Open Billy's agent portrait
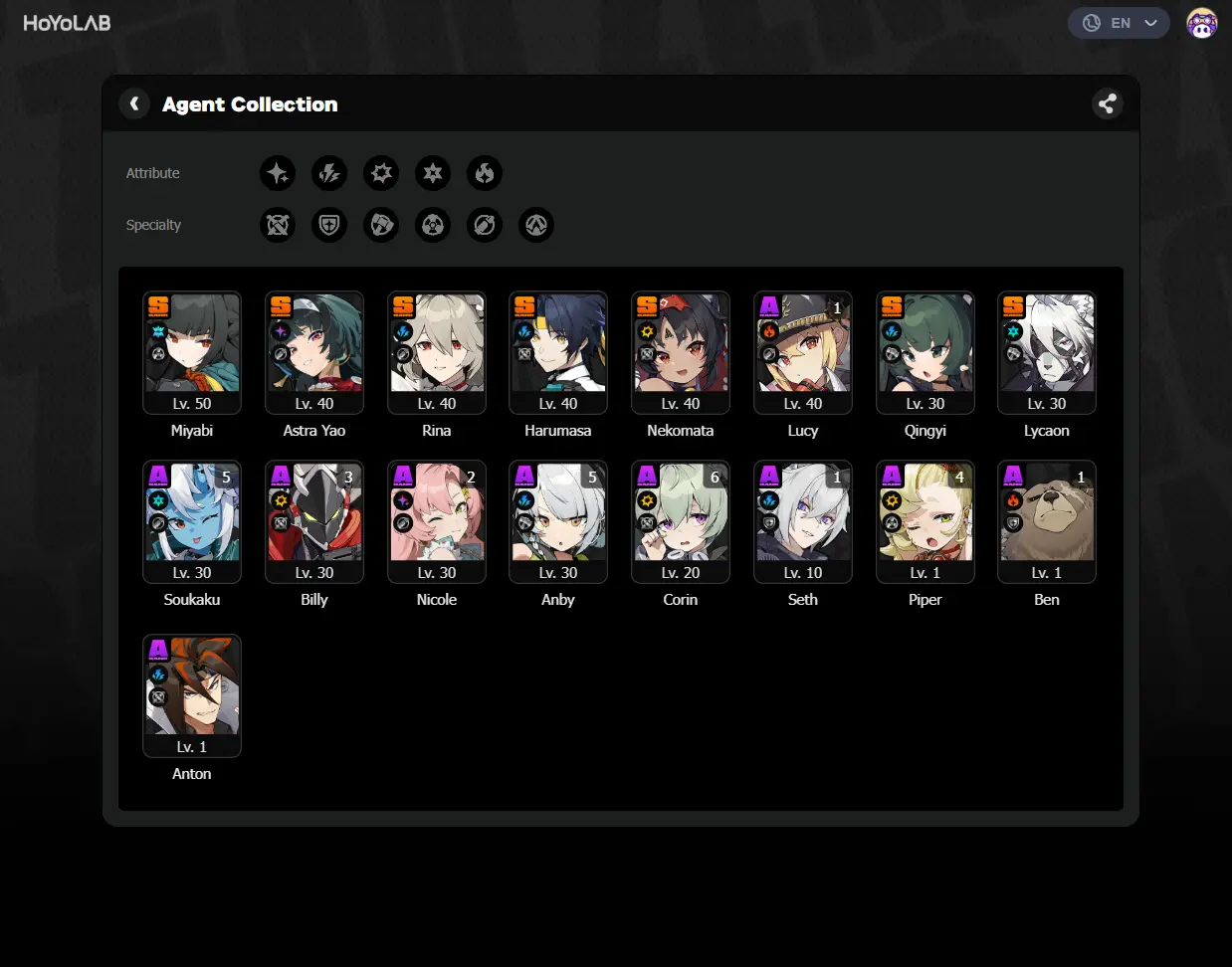This screenshot has width=1232, height=967. 314,521
